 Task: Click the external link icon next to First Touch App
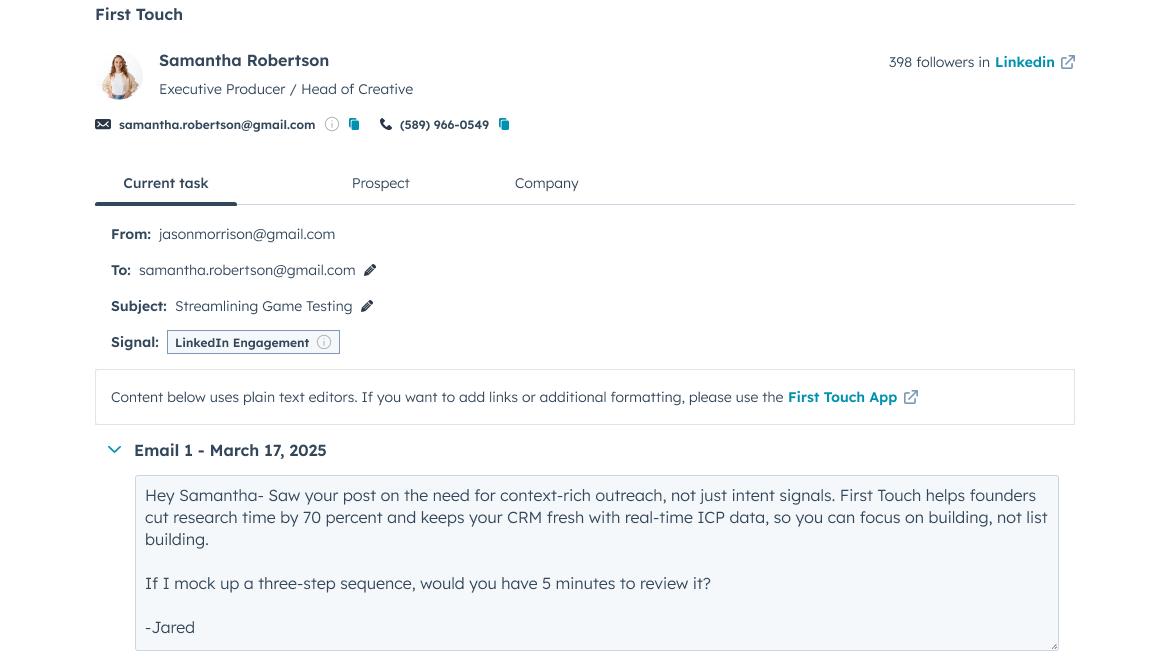tap(911, 396)
